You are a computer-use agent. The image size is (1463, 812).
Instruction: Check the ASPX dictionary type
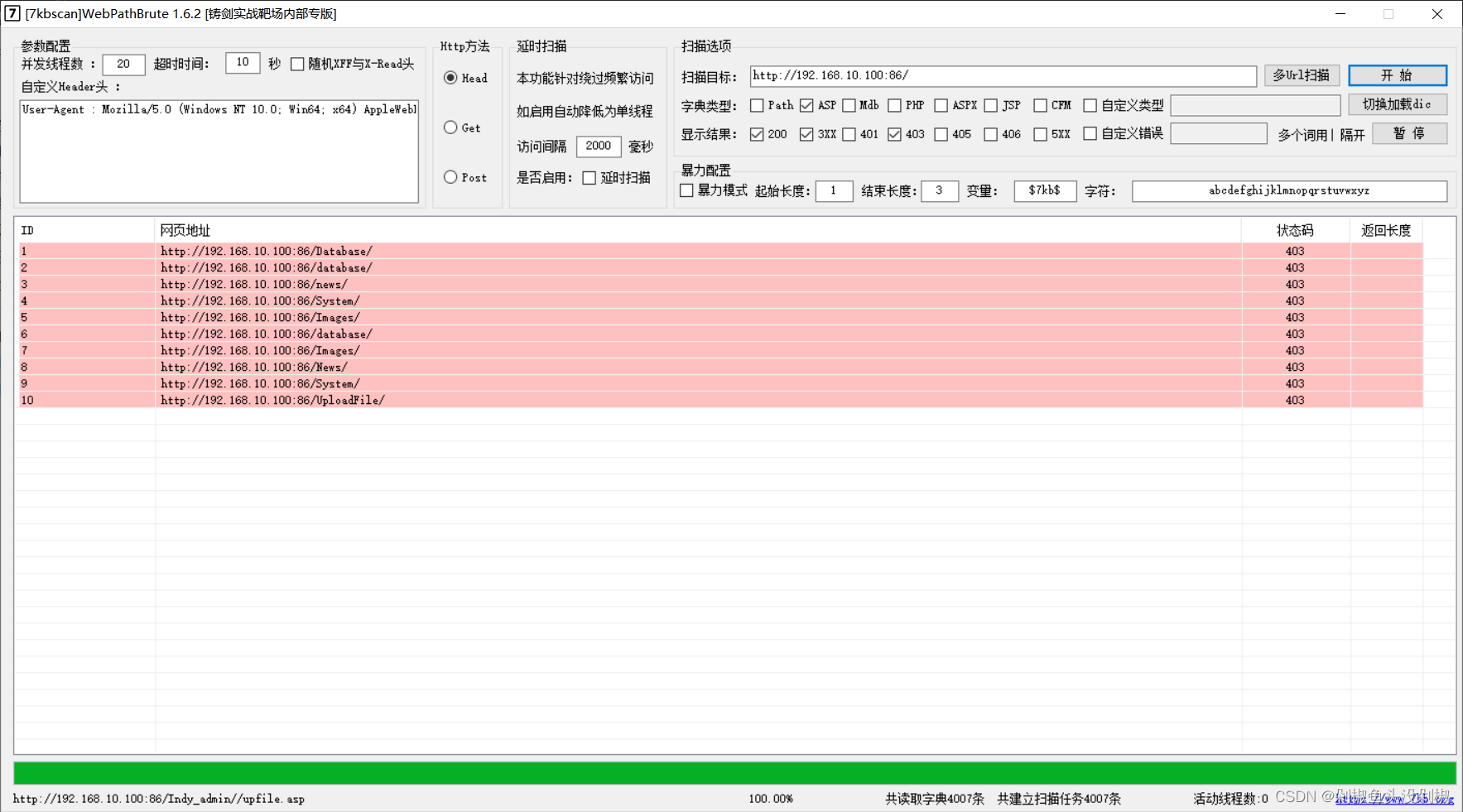coord(941,105)
